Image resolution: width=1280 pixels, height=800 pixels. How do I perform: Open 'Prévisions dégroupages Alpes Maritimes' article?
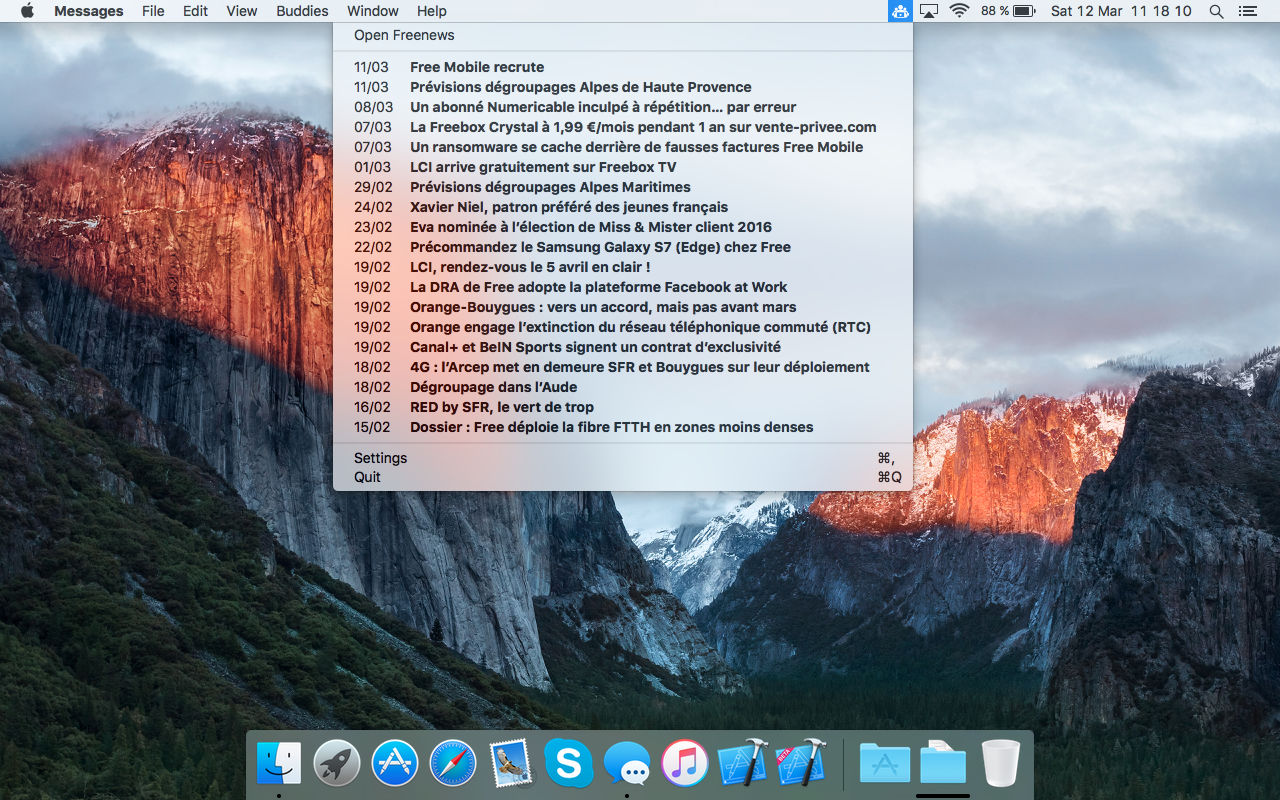pos(623,187)
